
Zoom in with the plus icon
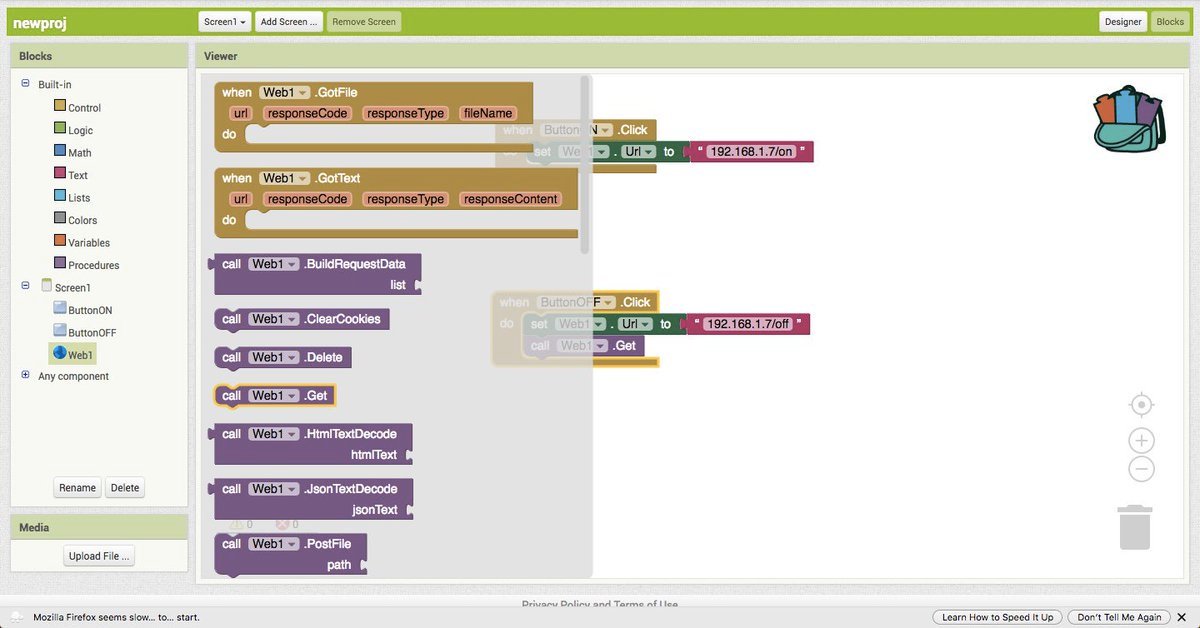[x=1141, y=441]
